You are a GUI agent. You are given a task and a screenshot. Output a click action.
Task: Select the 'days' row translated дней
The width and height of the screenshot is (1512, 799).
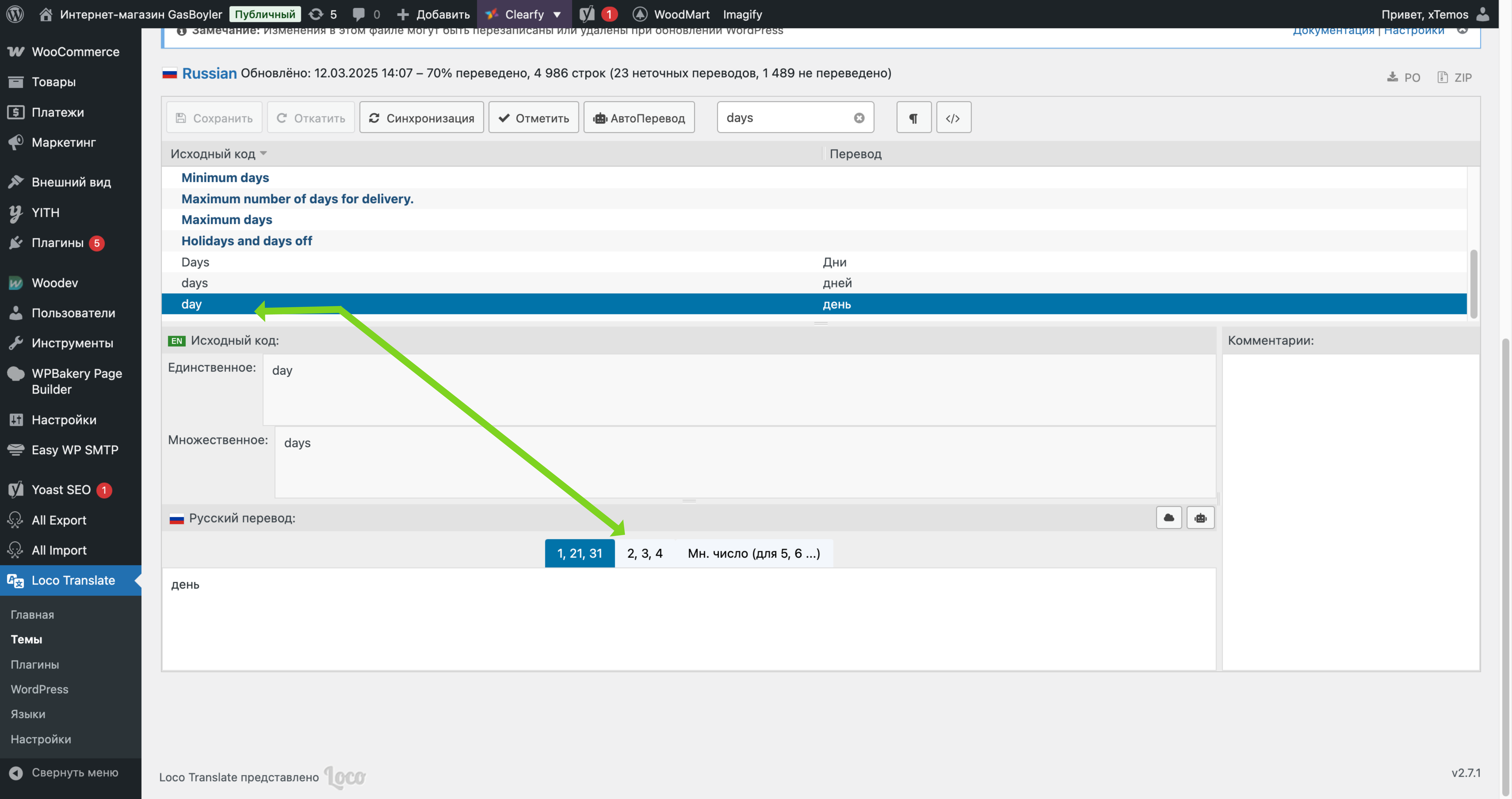click(814, 283)
